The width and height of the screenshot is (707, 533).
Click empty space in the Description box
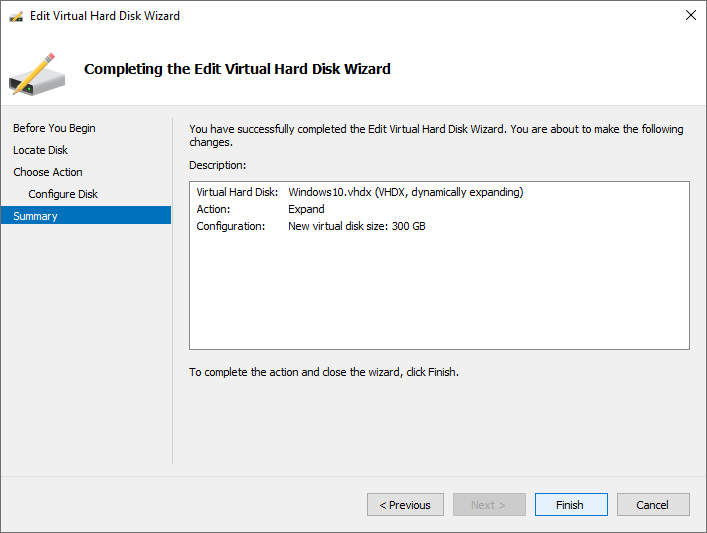pyautogui.click(x=440, y=295)
